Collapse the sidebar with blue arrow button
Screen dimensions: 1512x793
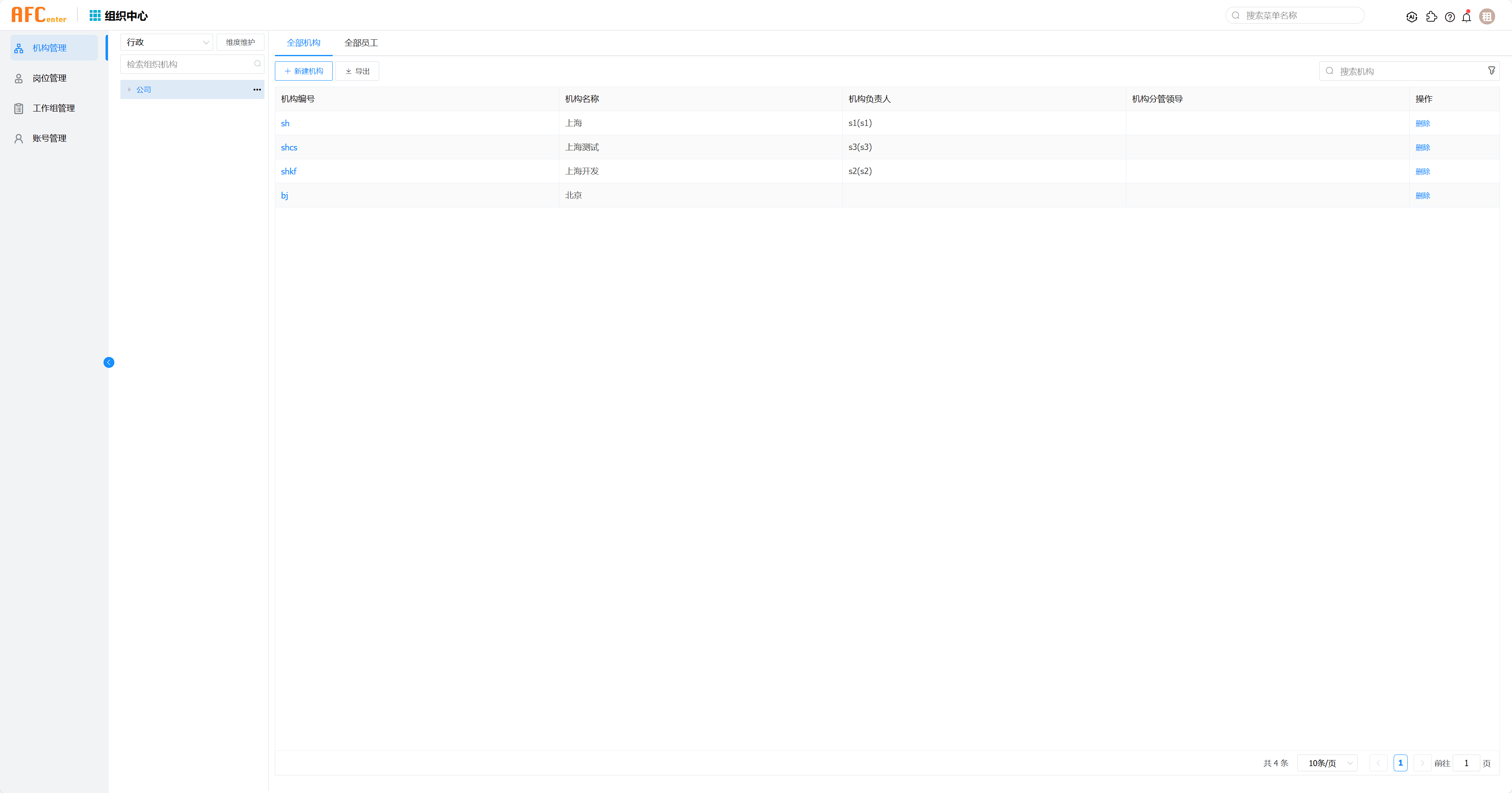click(x=109, y=363)
